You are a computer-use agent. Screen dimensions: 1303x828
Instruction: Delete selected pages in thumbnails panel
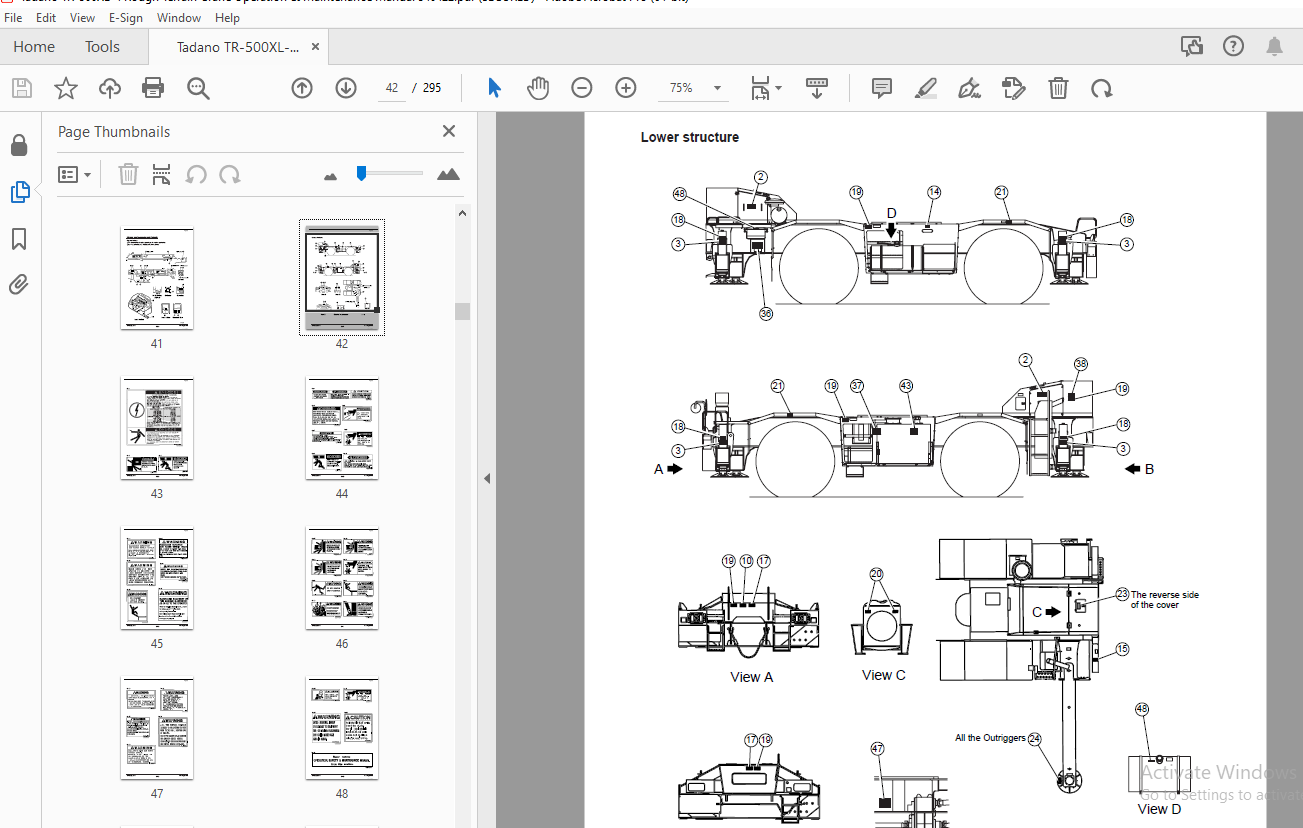point(128,175)
